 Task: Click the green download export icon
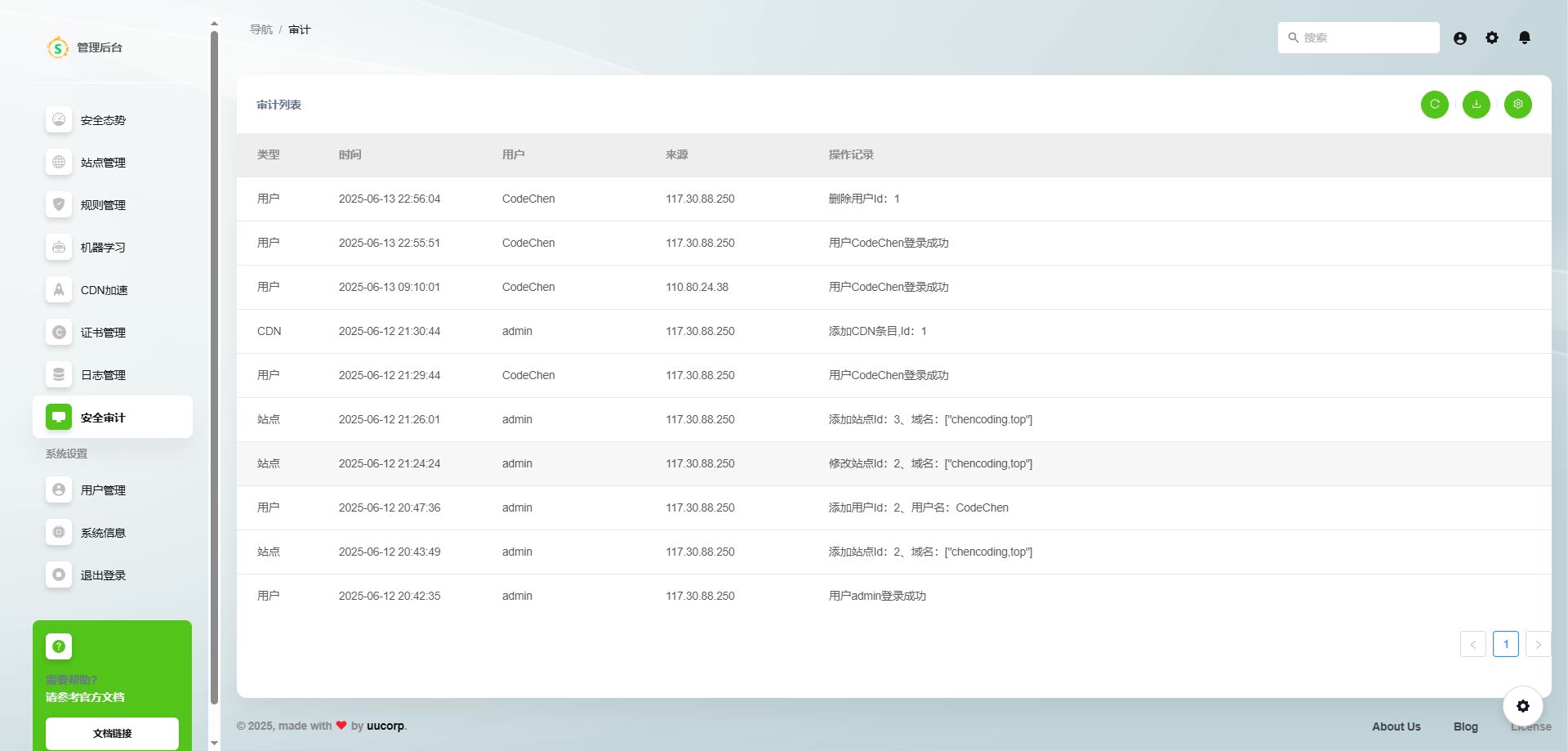pyautogui.click(x=1476, y=105)
